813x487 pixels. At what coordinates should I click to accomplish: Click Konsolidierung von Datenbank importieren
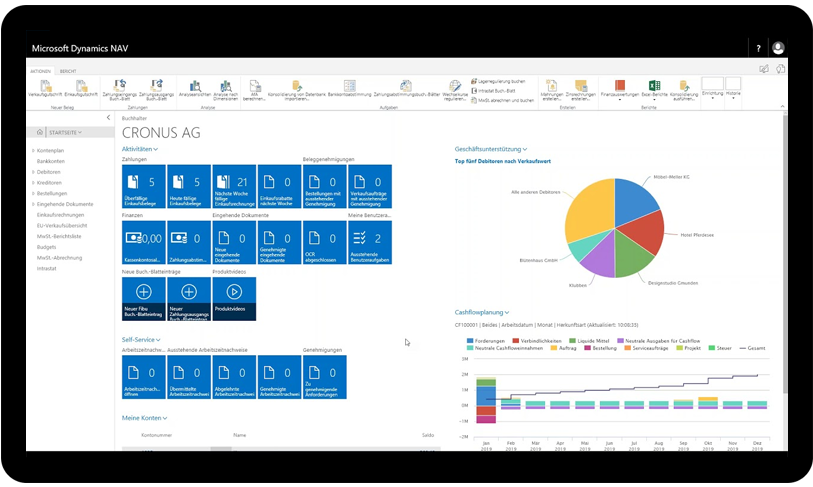coord(297,90)
